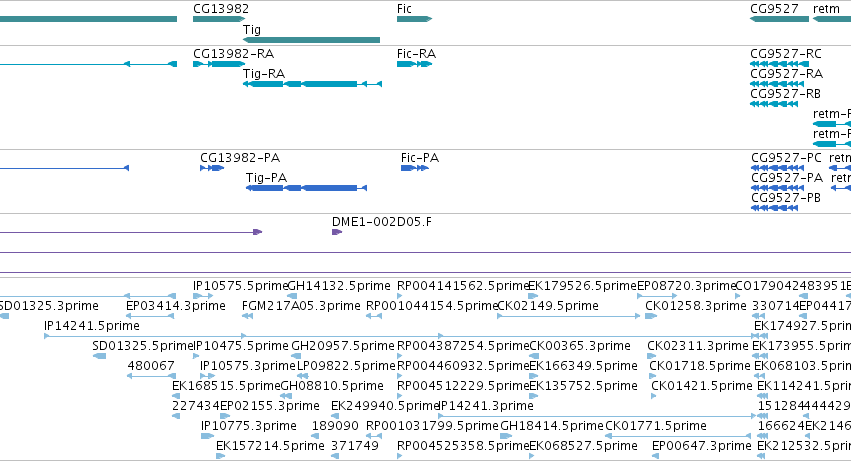
Task: Click EST CK00365.3prime
Action: [580, 346]
